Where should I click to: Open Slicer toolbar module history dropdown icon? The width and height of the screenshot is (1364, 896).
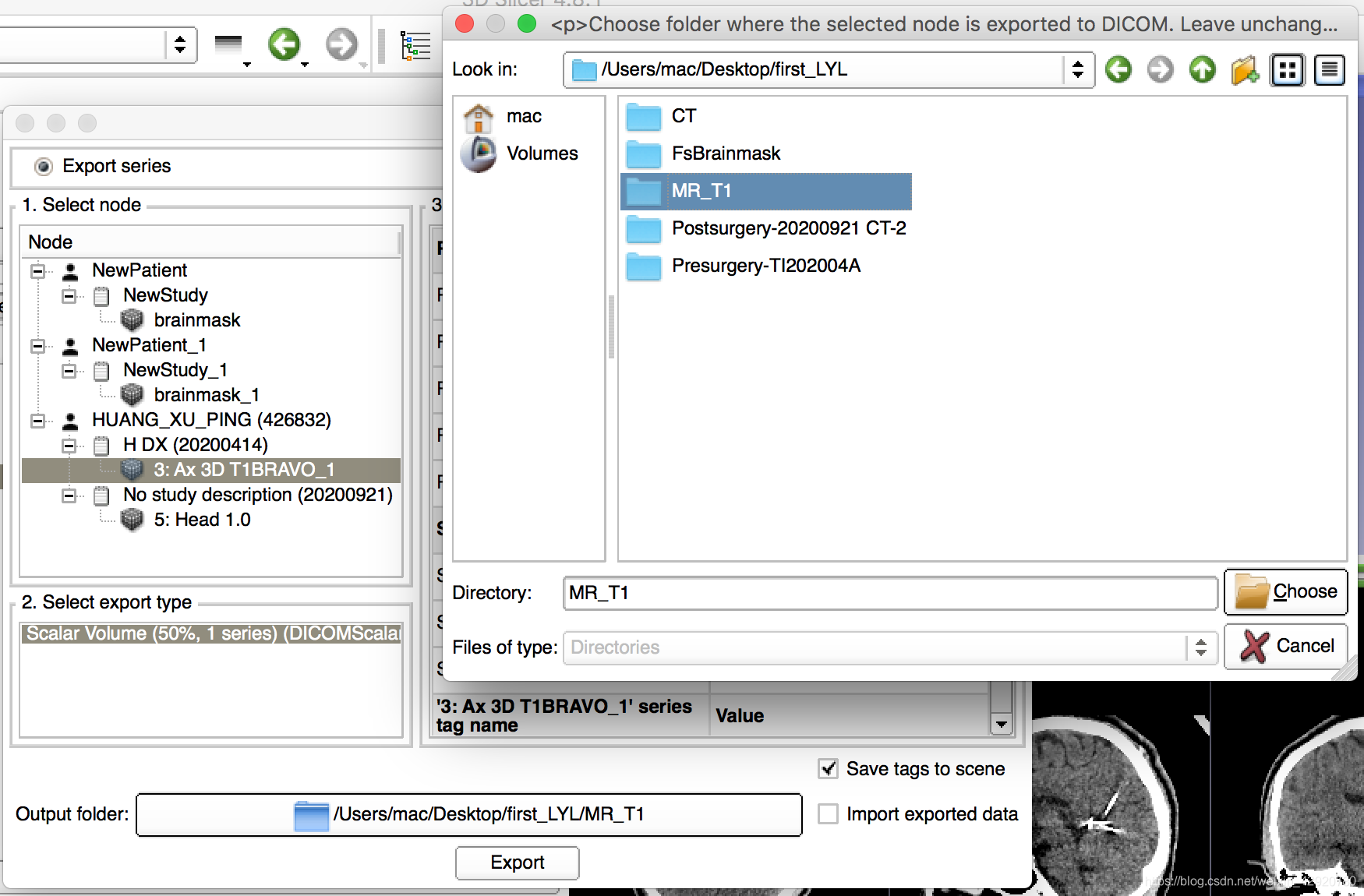pos(229,45)
